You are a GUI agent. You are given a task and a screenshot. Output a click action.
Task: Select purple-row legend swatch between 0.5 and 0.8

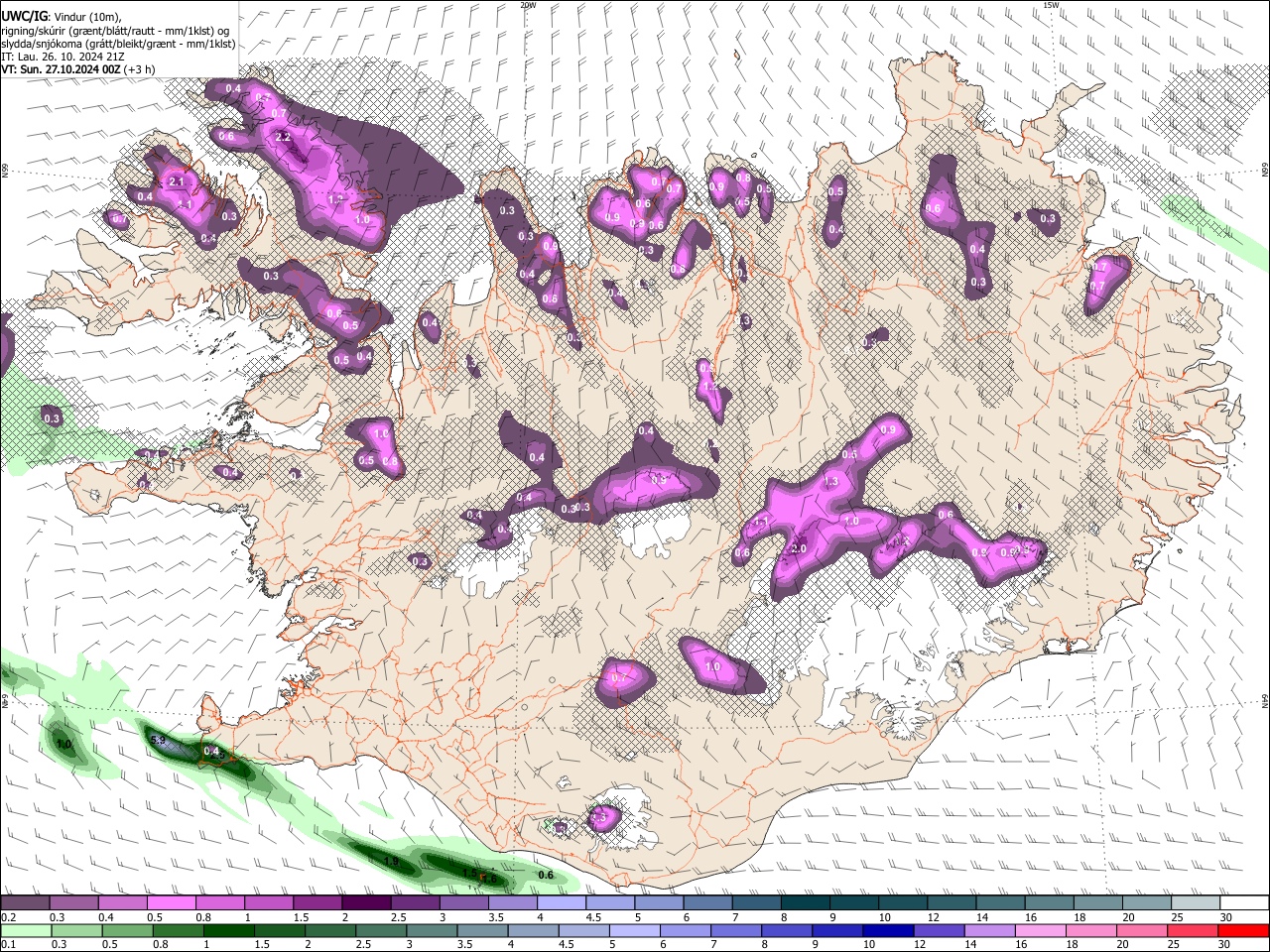[x=171, y=903]
